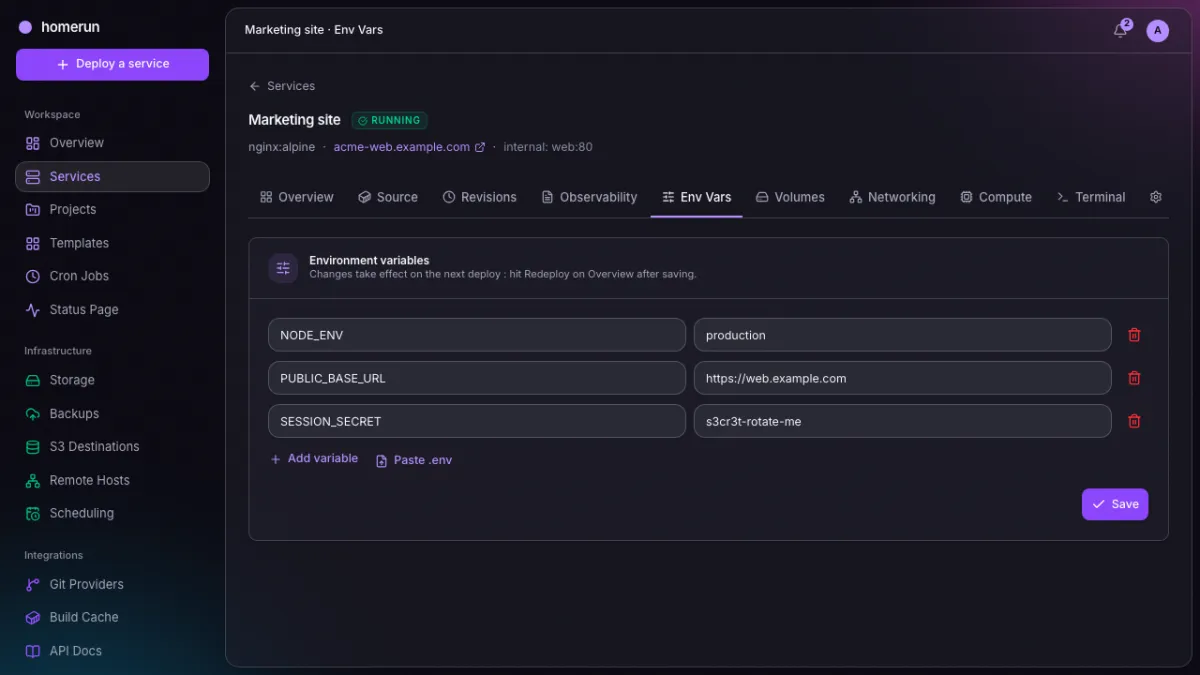This screenshot has width=1200, height=675.
Task: Switch to the Volumes tab
Action: [790, 197]
